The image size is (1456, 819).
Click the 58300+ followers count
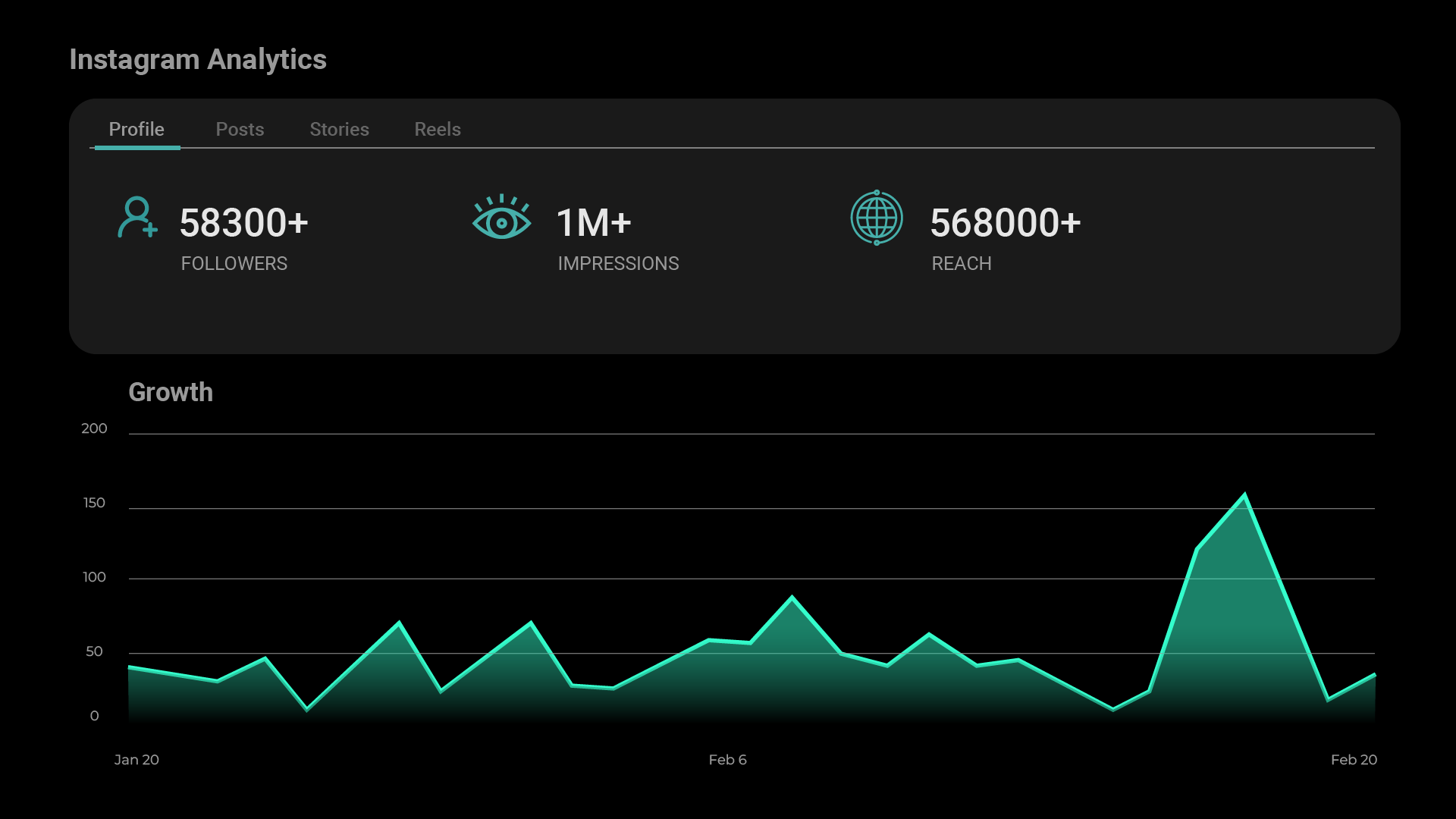pos(244,223)
